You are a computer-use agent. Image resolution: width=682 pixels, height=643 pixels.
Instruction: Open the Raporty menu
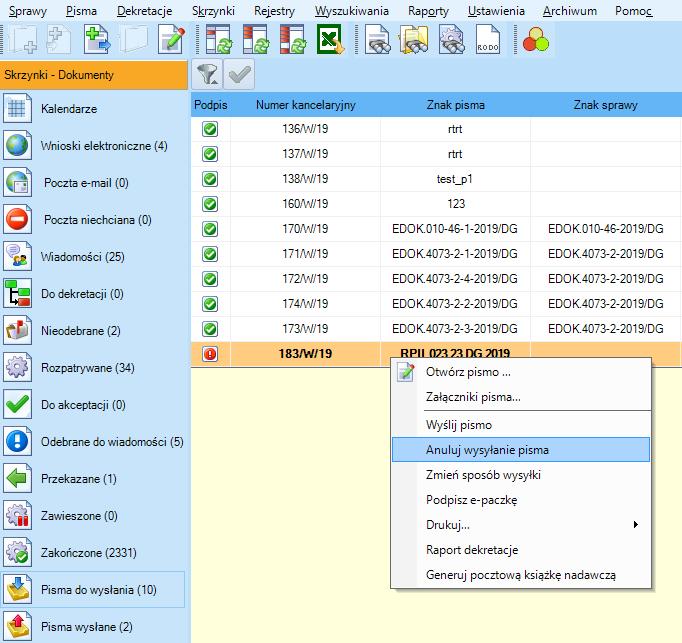(x=428, y=11)
